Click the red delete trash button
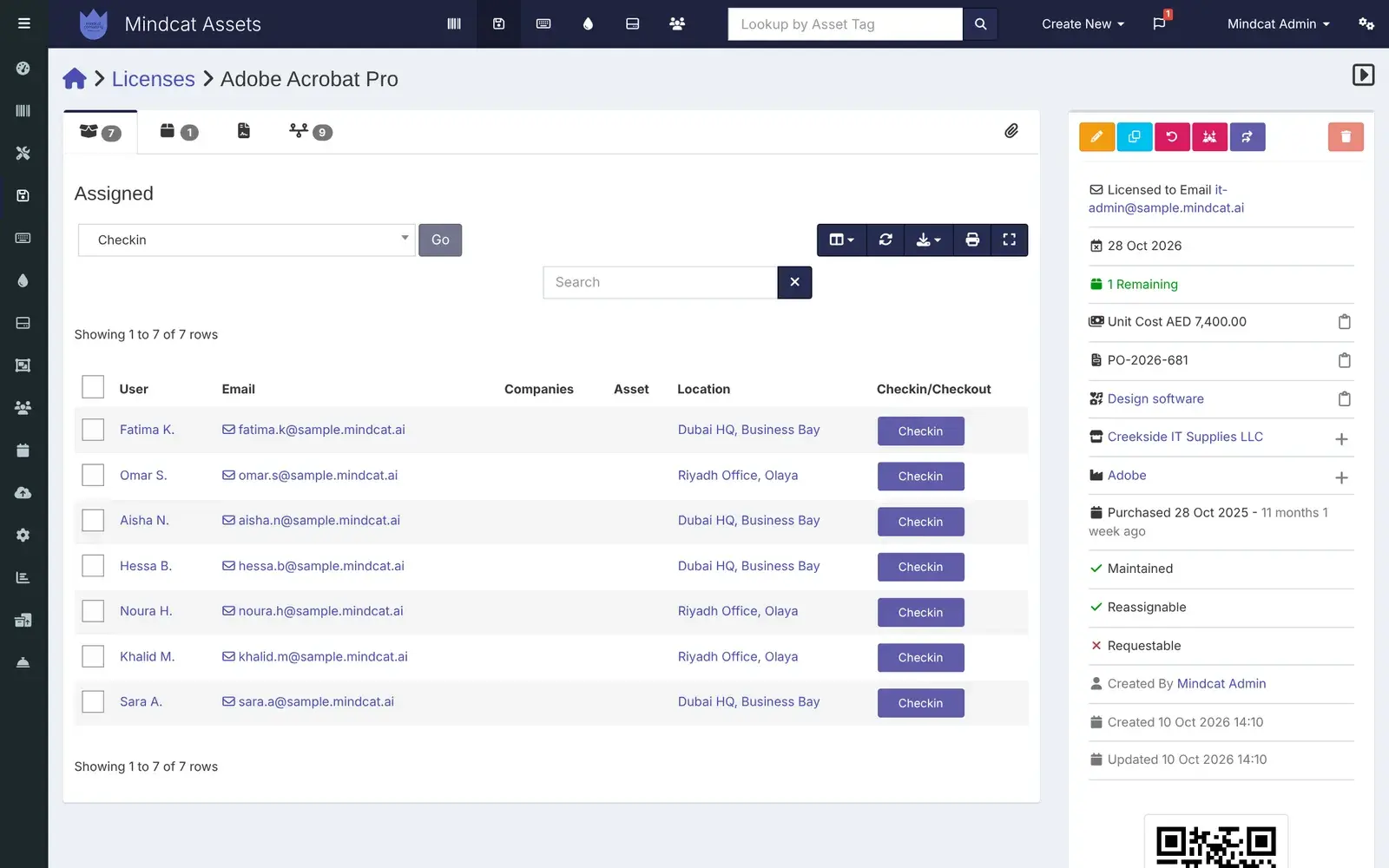The image size is (1389, 868). pos(1346,136)
